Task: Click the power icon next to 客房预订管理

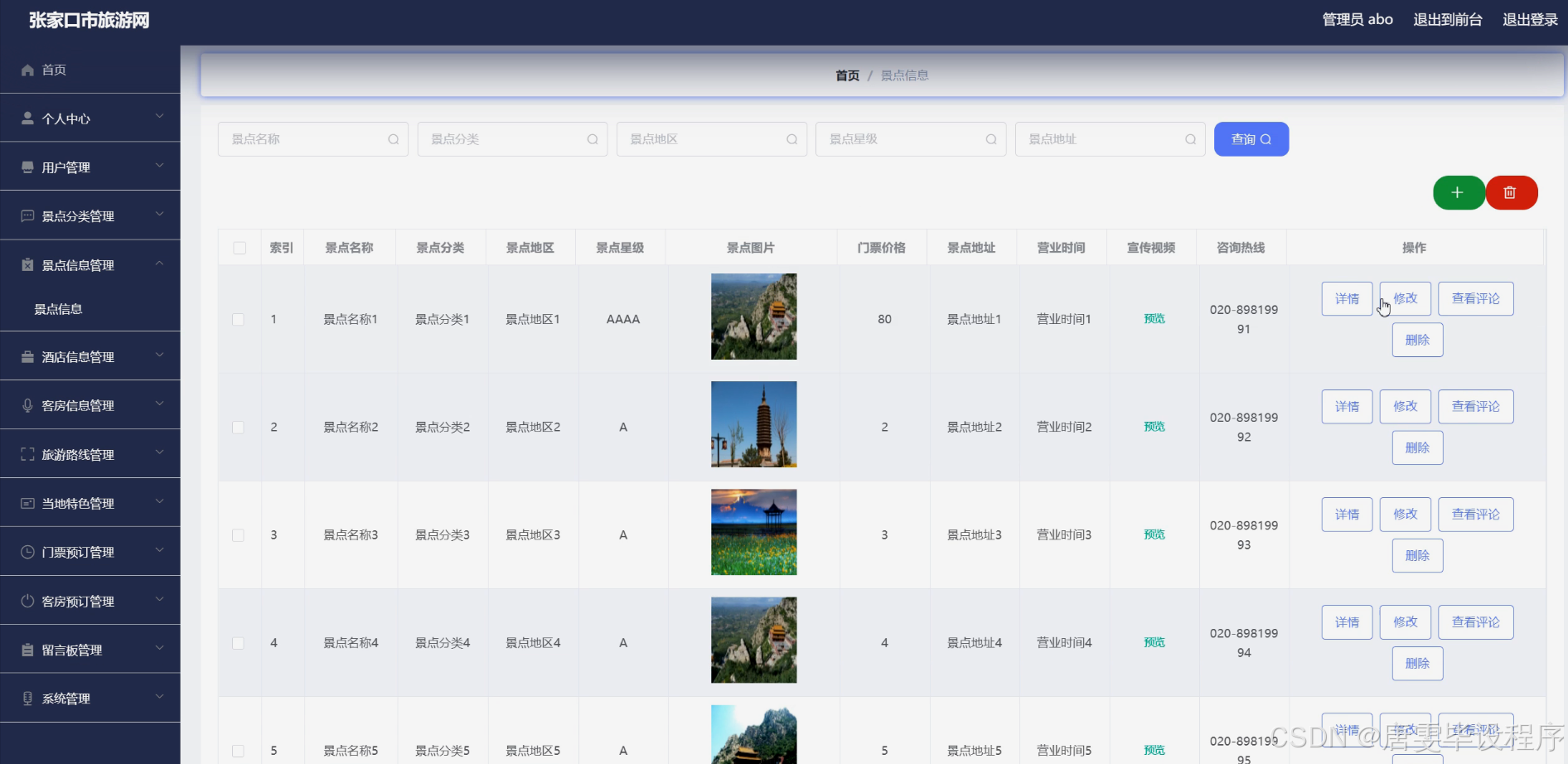Action: tap(27, 602)
